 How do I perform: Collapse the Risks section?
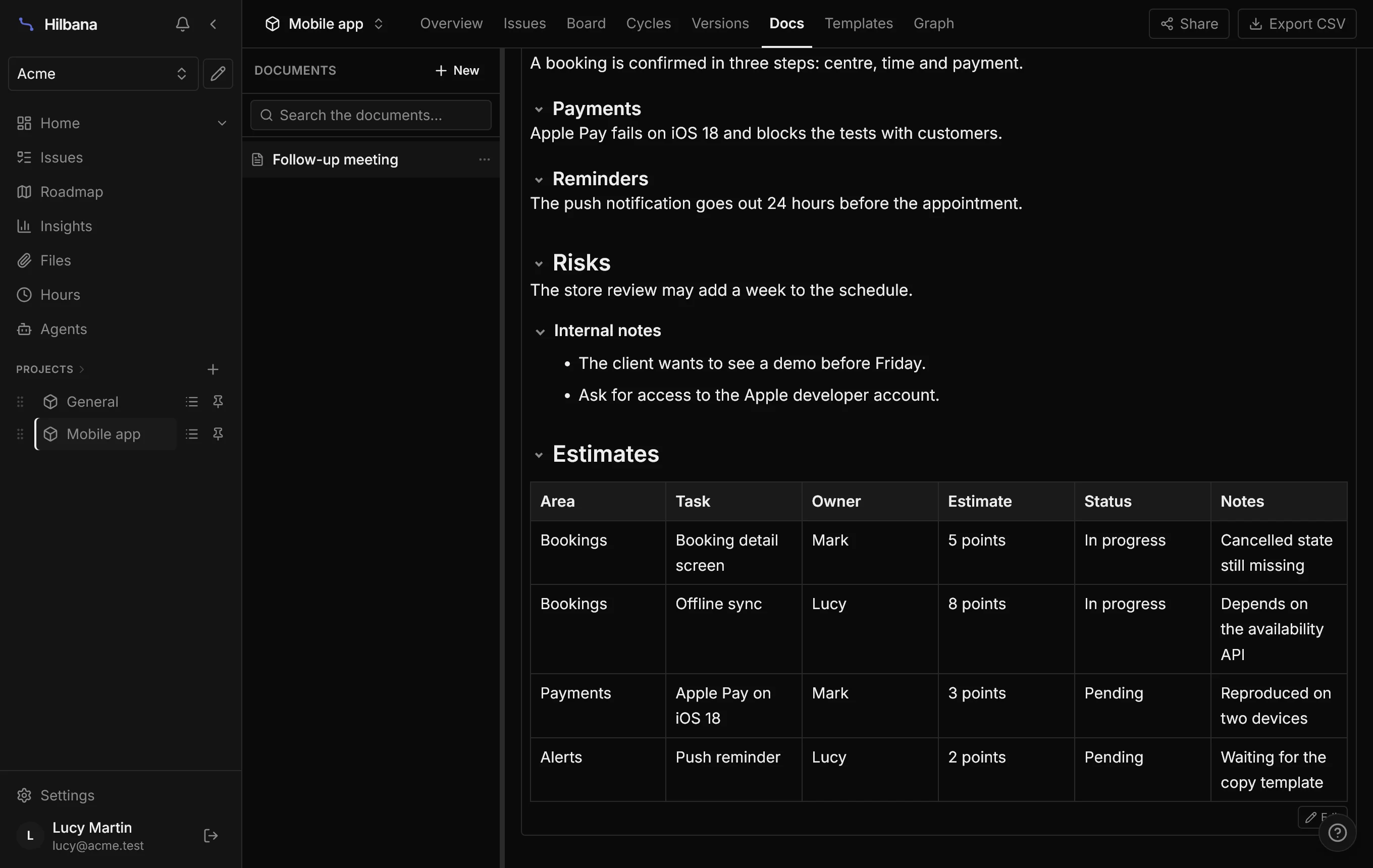(538, 264)
